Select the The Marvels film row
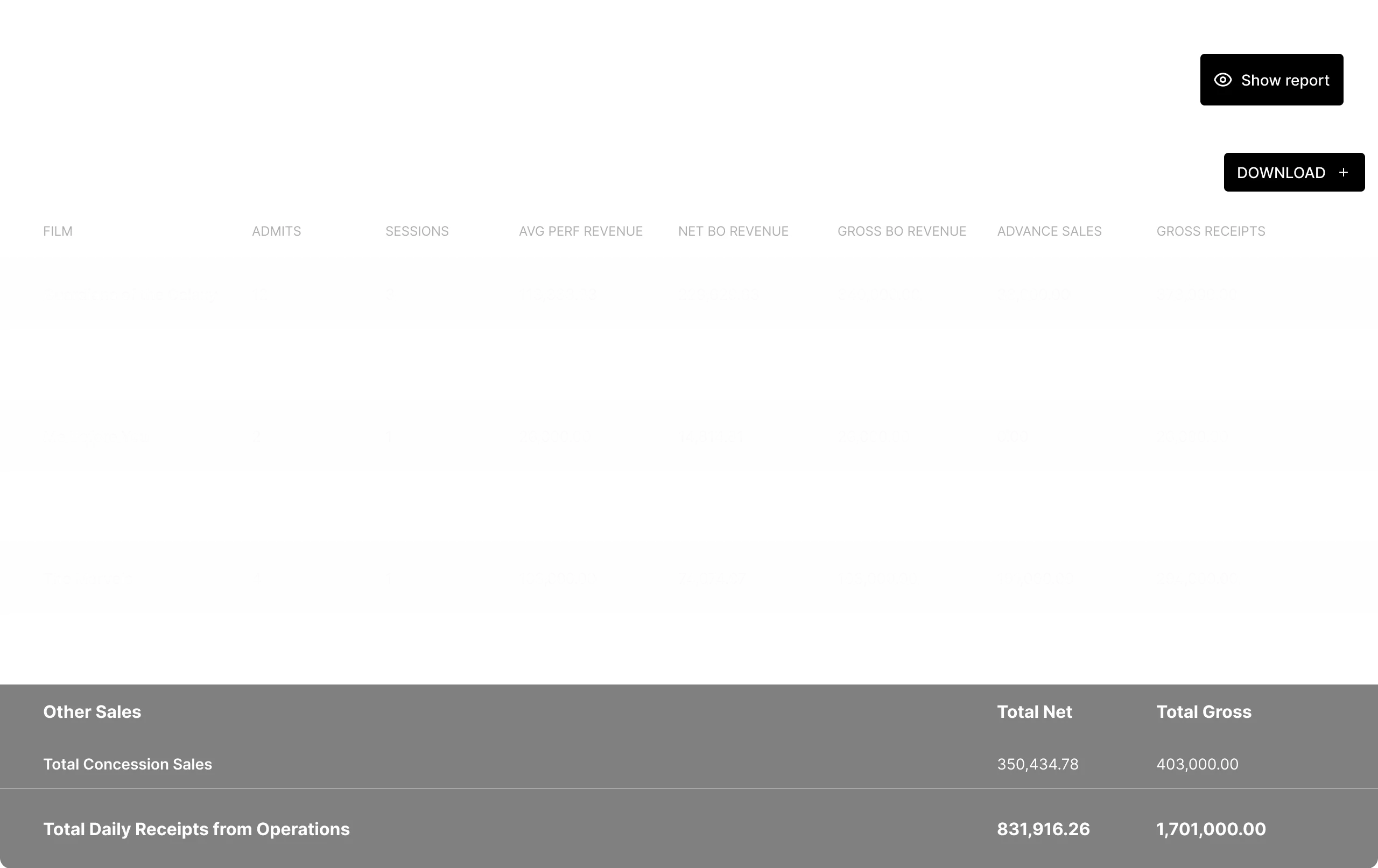 [89, 578]
